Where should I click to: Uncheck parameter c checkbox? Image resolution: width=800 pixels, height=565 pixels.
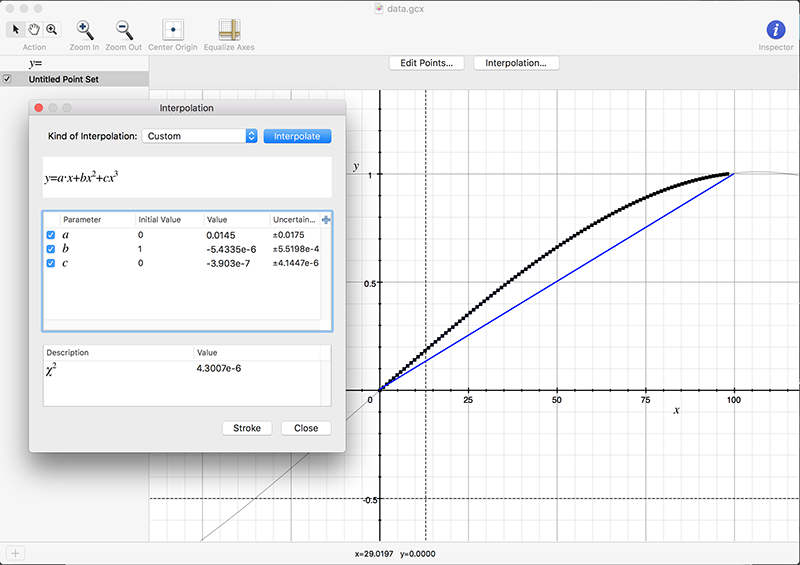pyautogui.click(x=51, y=263)
